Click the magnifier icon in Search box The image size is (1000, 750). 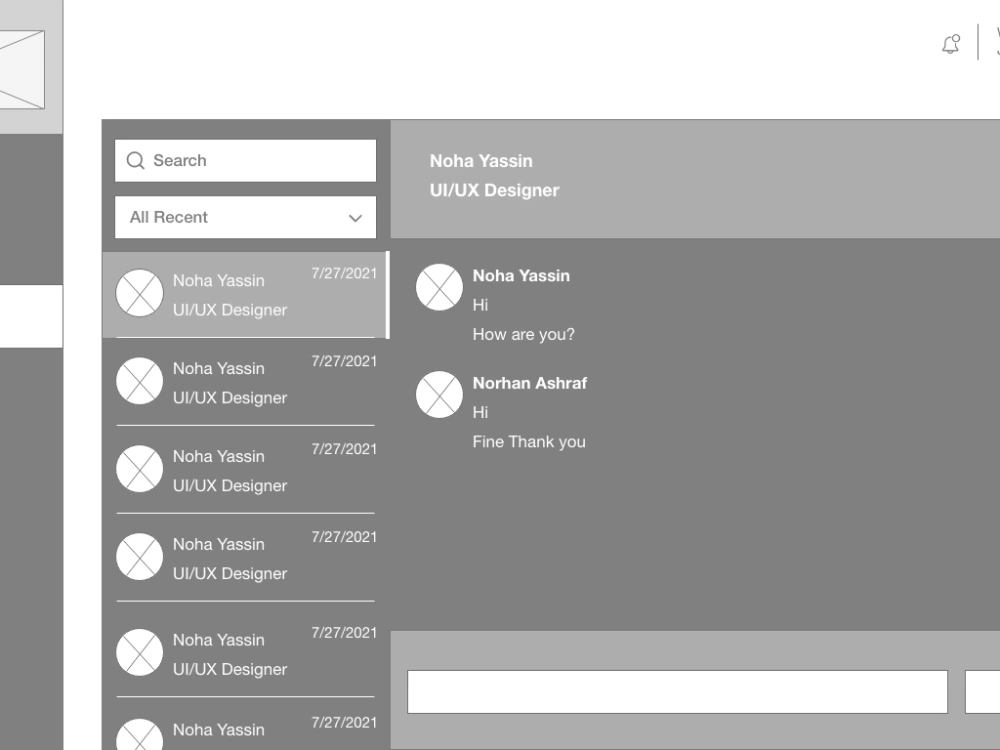click(x=135, y=160)
